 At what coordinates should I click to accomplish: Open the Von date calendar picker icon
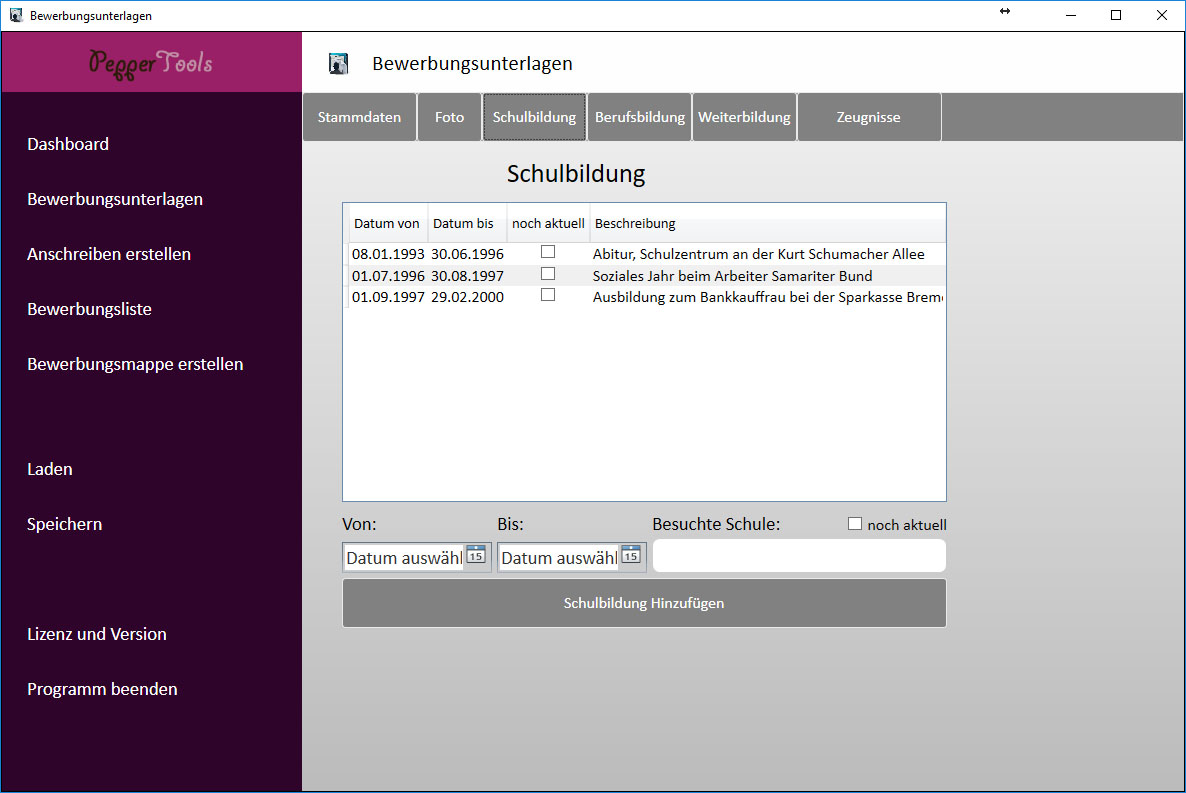point(476,555)
